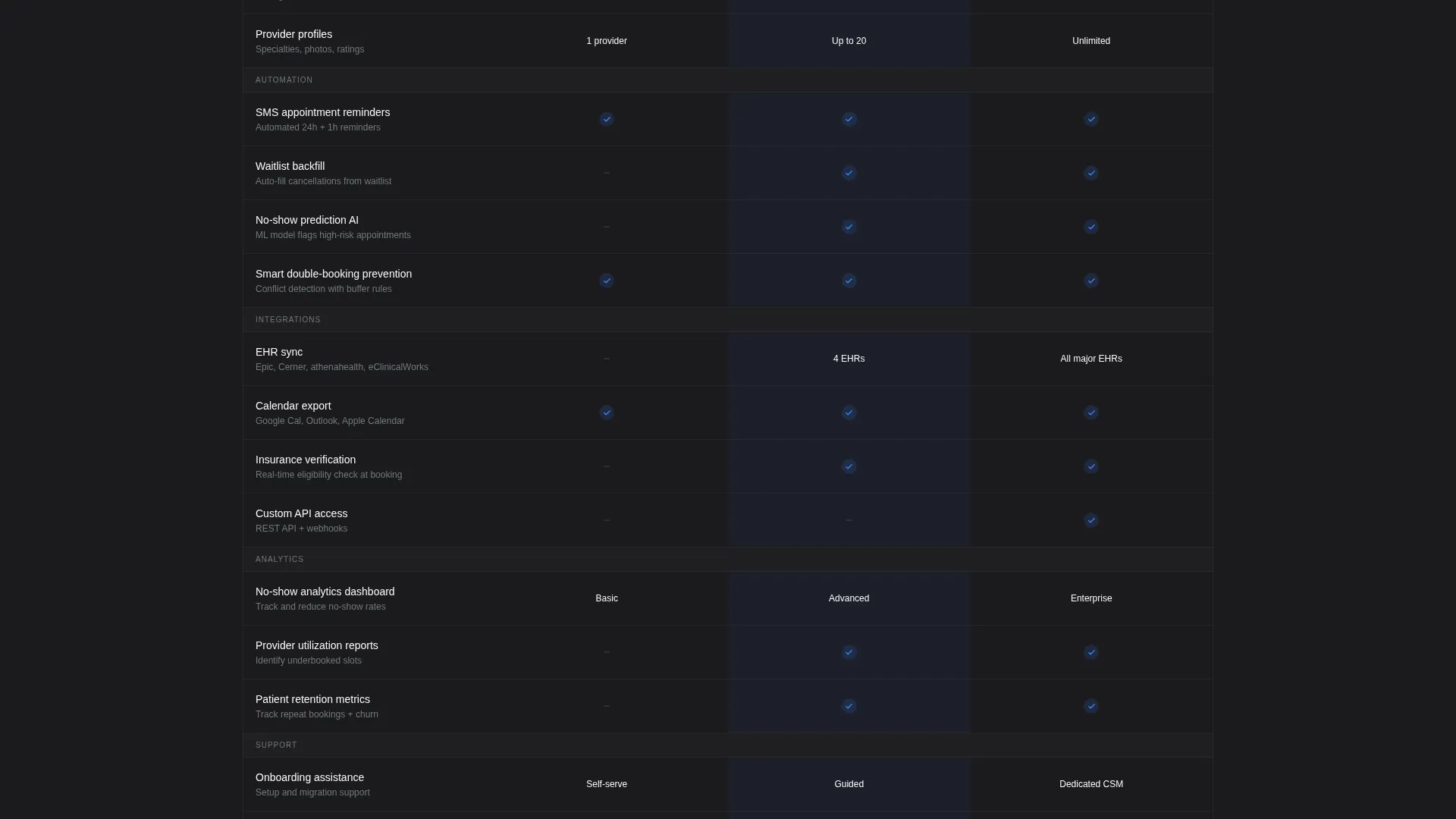Viewport: 1456px width, 819px height.
Task: Click the "Patient retention metrics" feature name
Action: [312, 699]
